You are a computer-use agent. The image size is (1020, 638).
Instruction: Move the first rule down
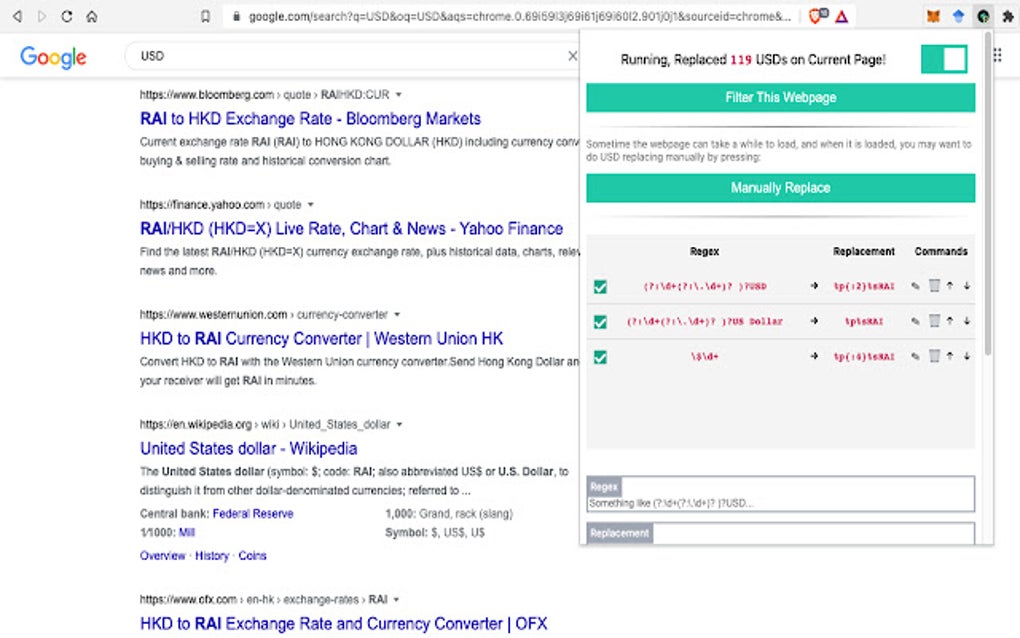tap(965, 286)
